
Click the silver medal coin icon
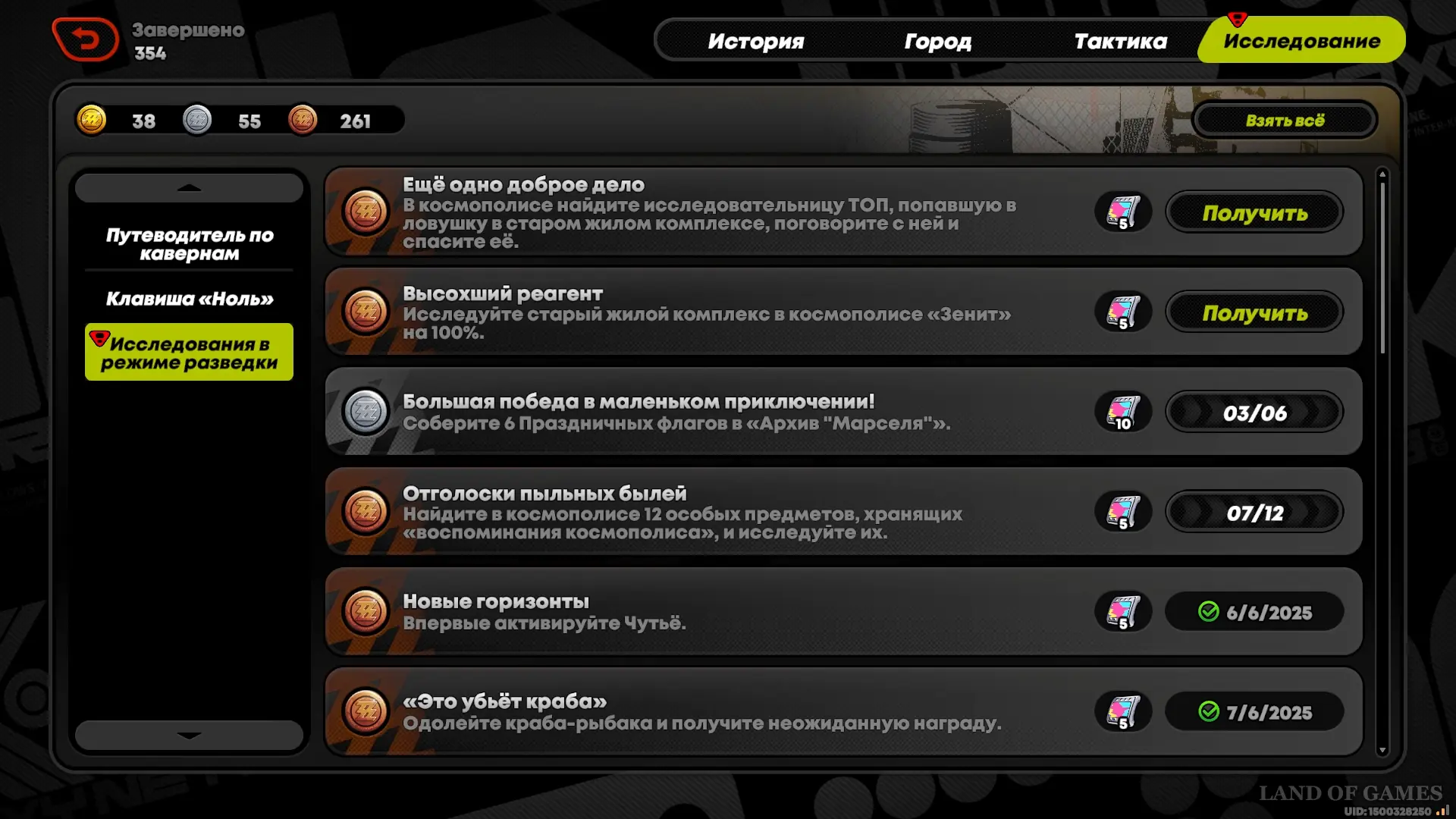pos(197,120)
